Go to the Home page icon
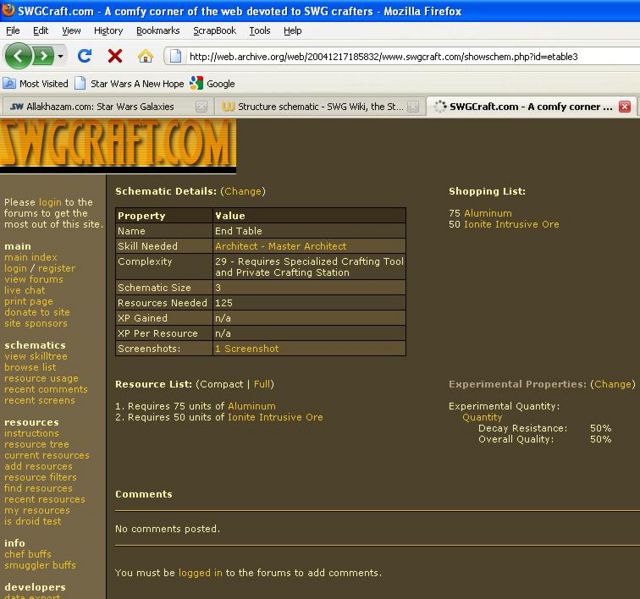 (145, 56)
